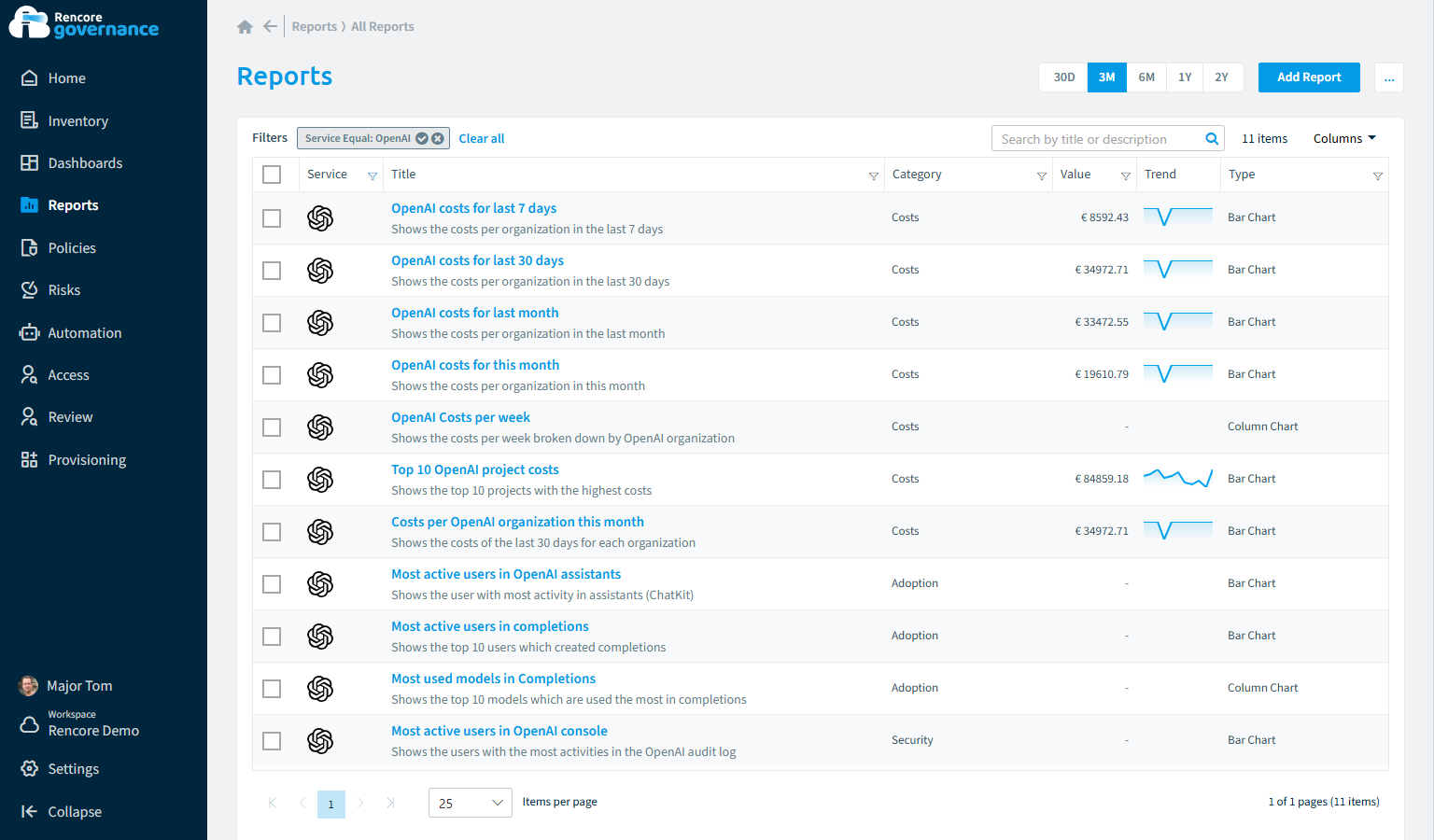Viewport: 1434px width, 840px height.
Task: Open Home in the sidebar
Action: [66, 78]
